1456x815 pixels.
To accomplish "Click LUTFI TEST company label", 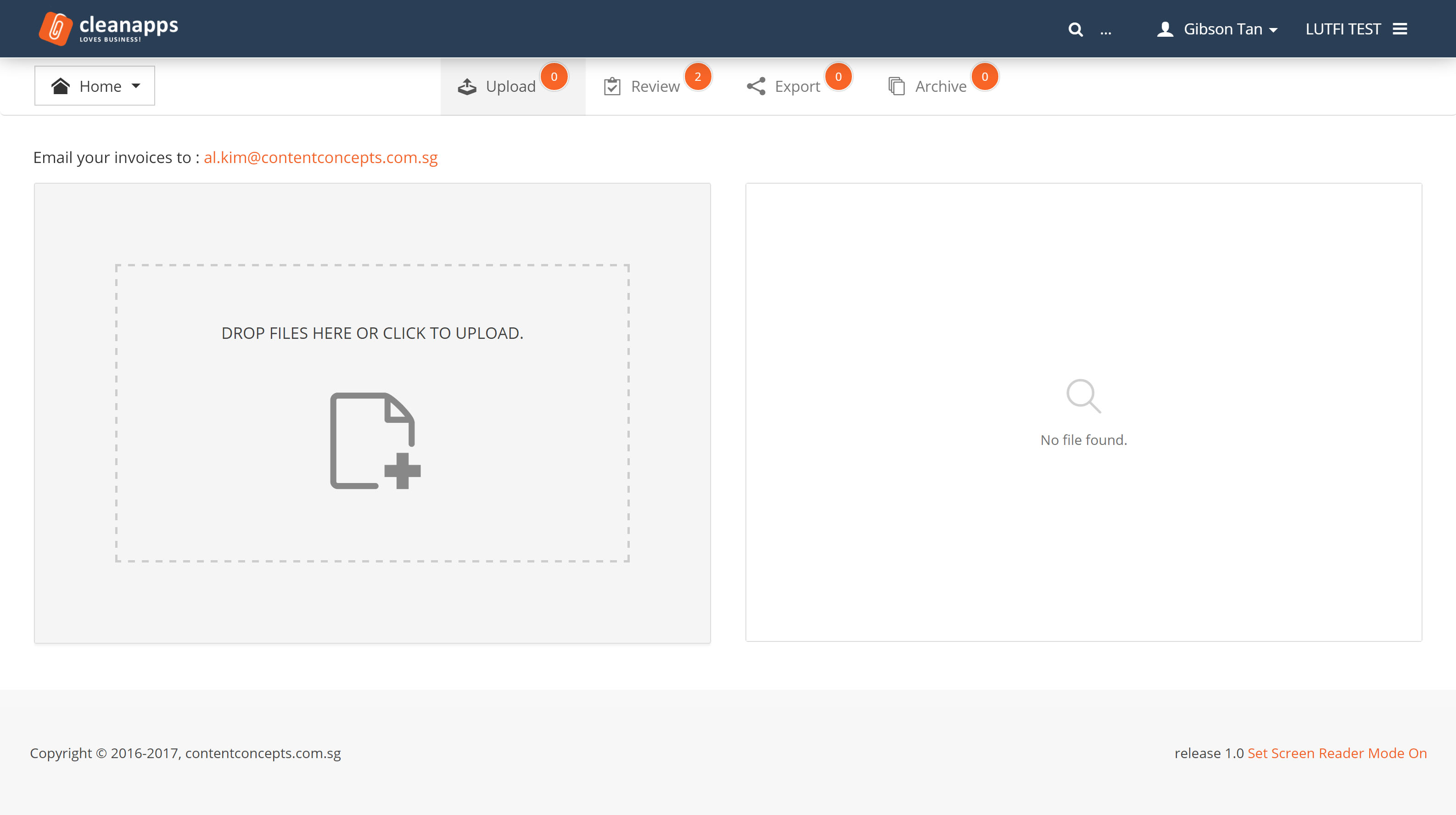I will tap(1343, 29).
